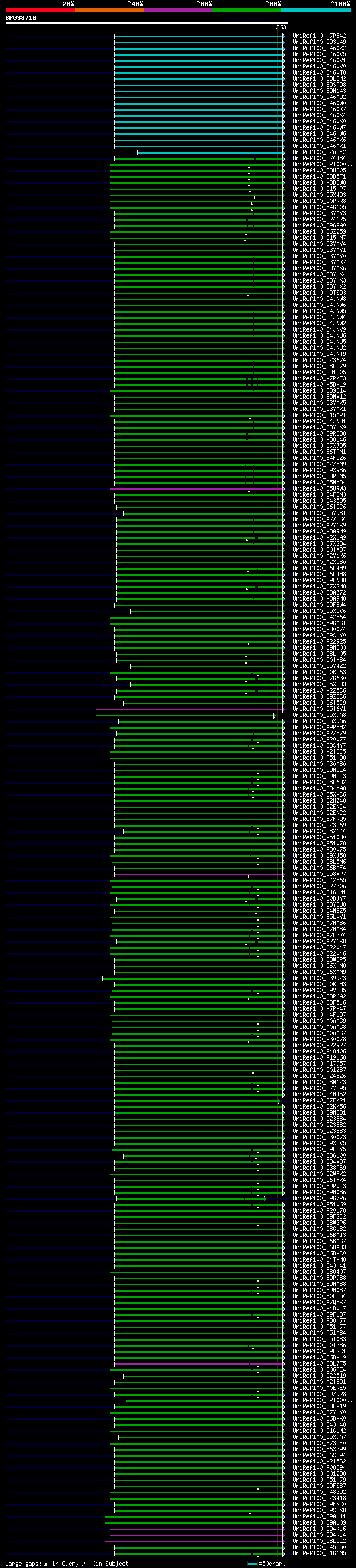This screenshot has height=1568, width=356.
Task: Open hit UniRef100_C5X4D3
Action: tap(319, 195)
